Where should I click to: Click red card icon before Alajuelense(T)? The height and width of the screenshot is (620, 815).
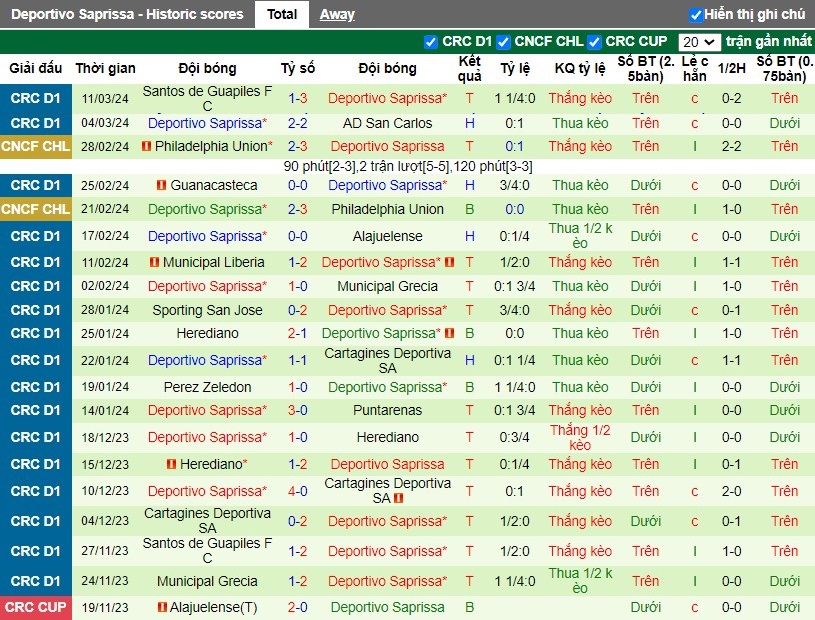coord(162,606)
